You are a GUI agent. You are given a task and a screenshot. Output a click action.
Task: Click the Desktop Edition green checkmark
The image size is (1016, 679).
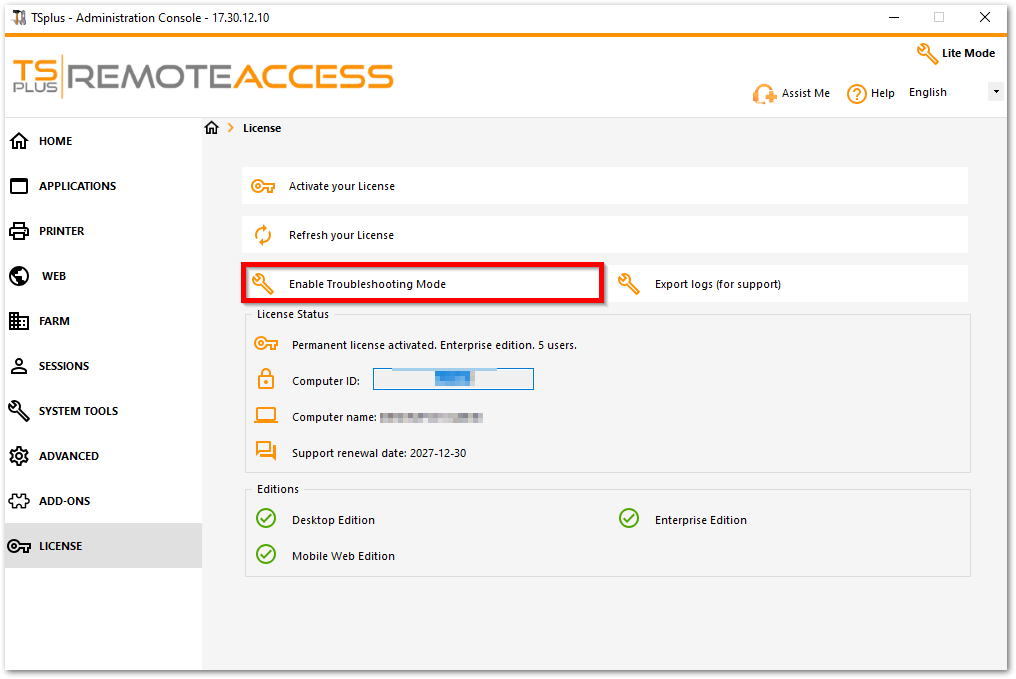click(x=266, y=518)
